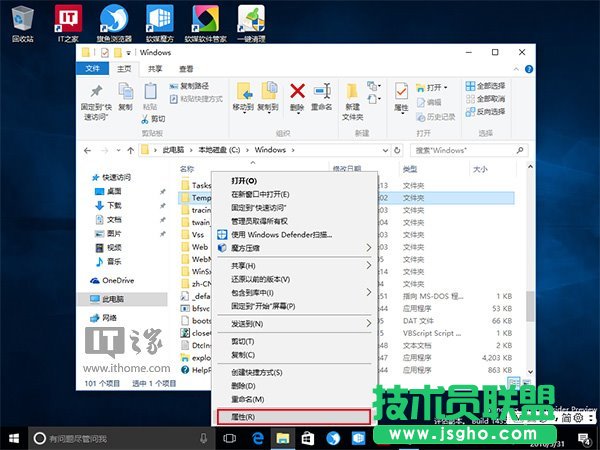The image size is (600, 450).
Task: Select 下载 in the navigation pane
Action: coord(108,205)
